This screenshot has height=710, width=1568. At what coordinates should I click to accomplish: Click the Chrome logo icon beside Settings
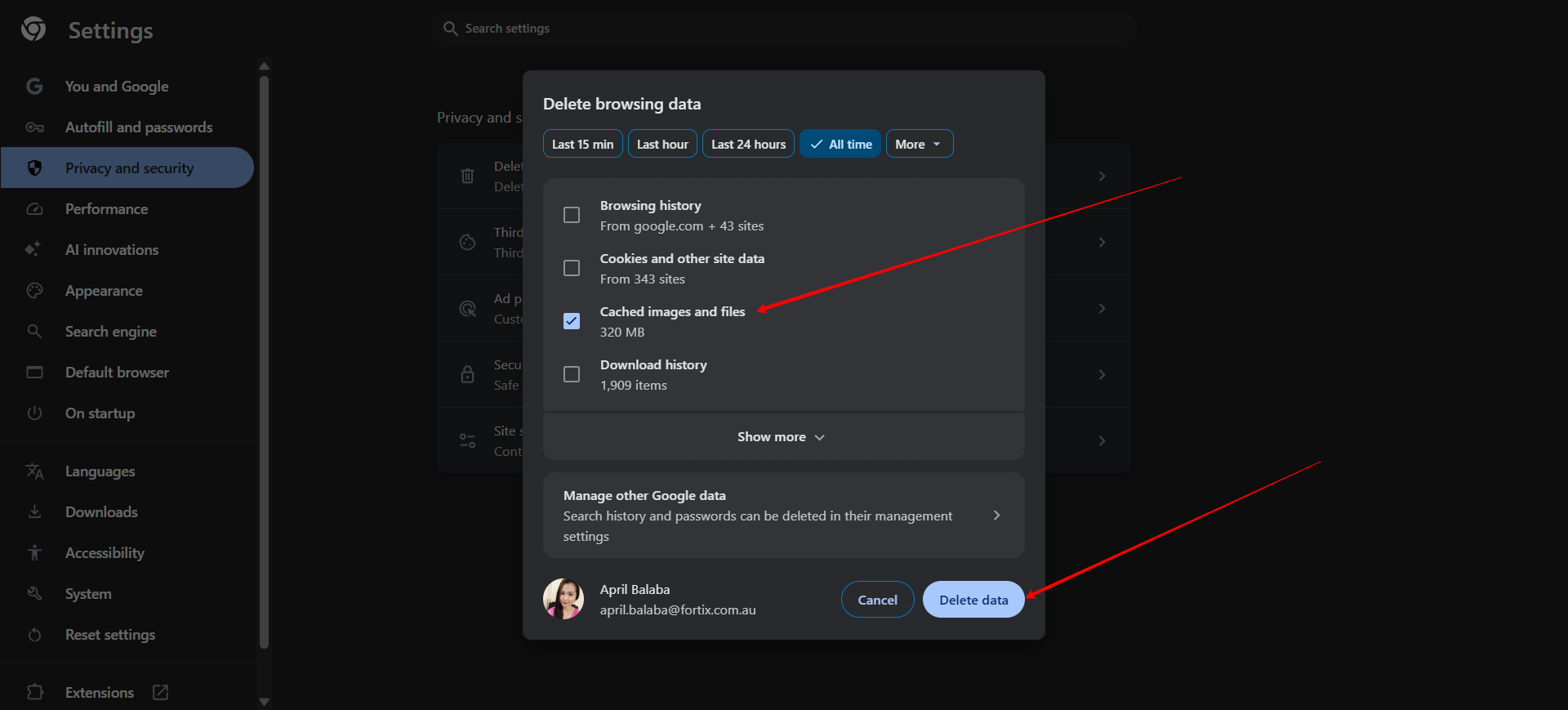click(33, 29)
